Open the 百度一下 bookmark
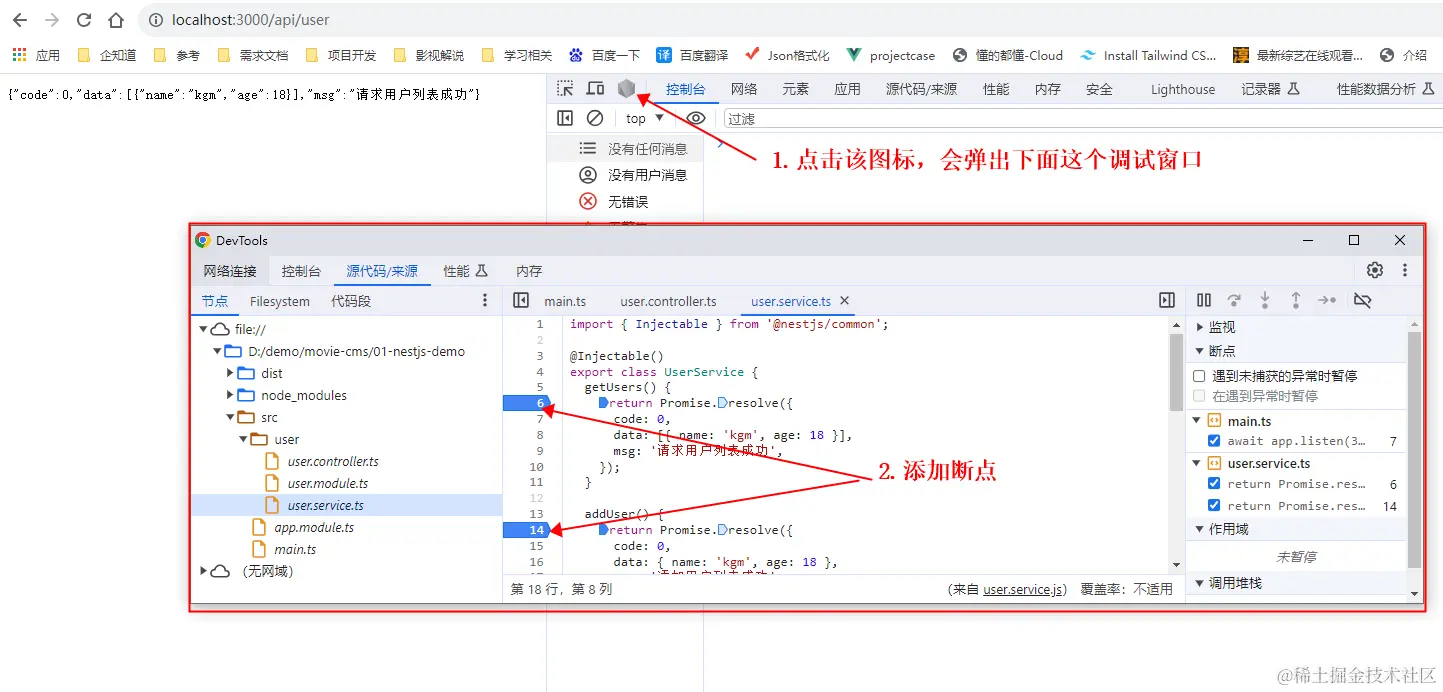 (604, 55)
